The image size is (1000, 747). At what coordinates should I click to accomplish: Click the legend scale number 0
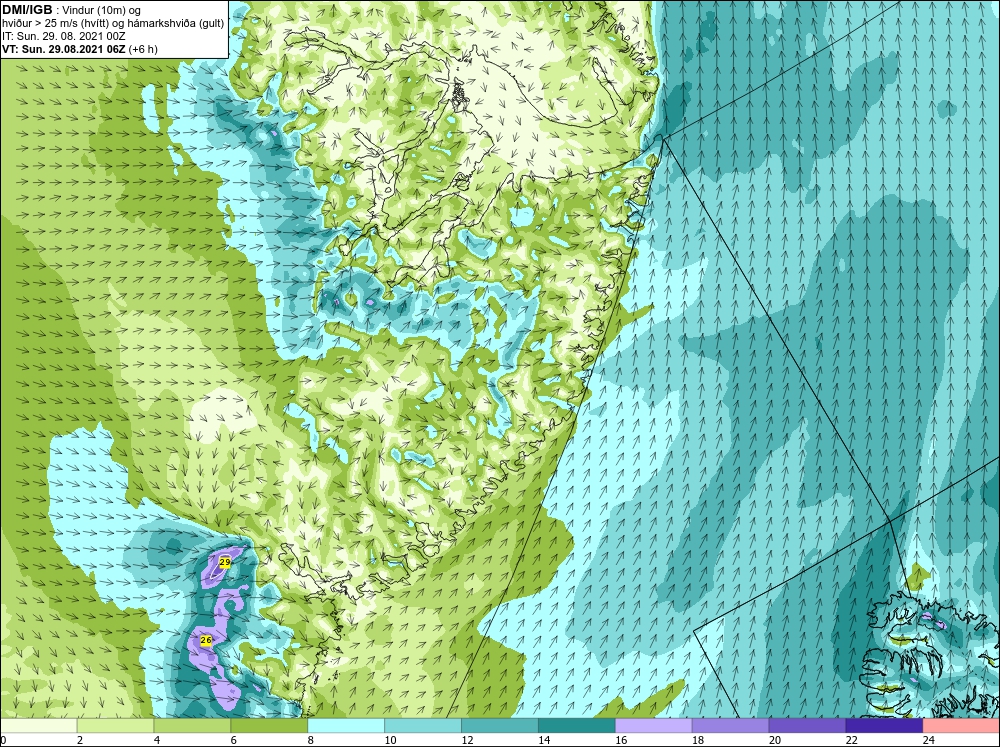click(x=3, y=740)
